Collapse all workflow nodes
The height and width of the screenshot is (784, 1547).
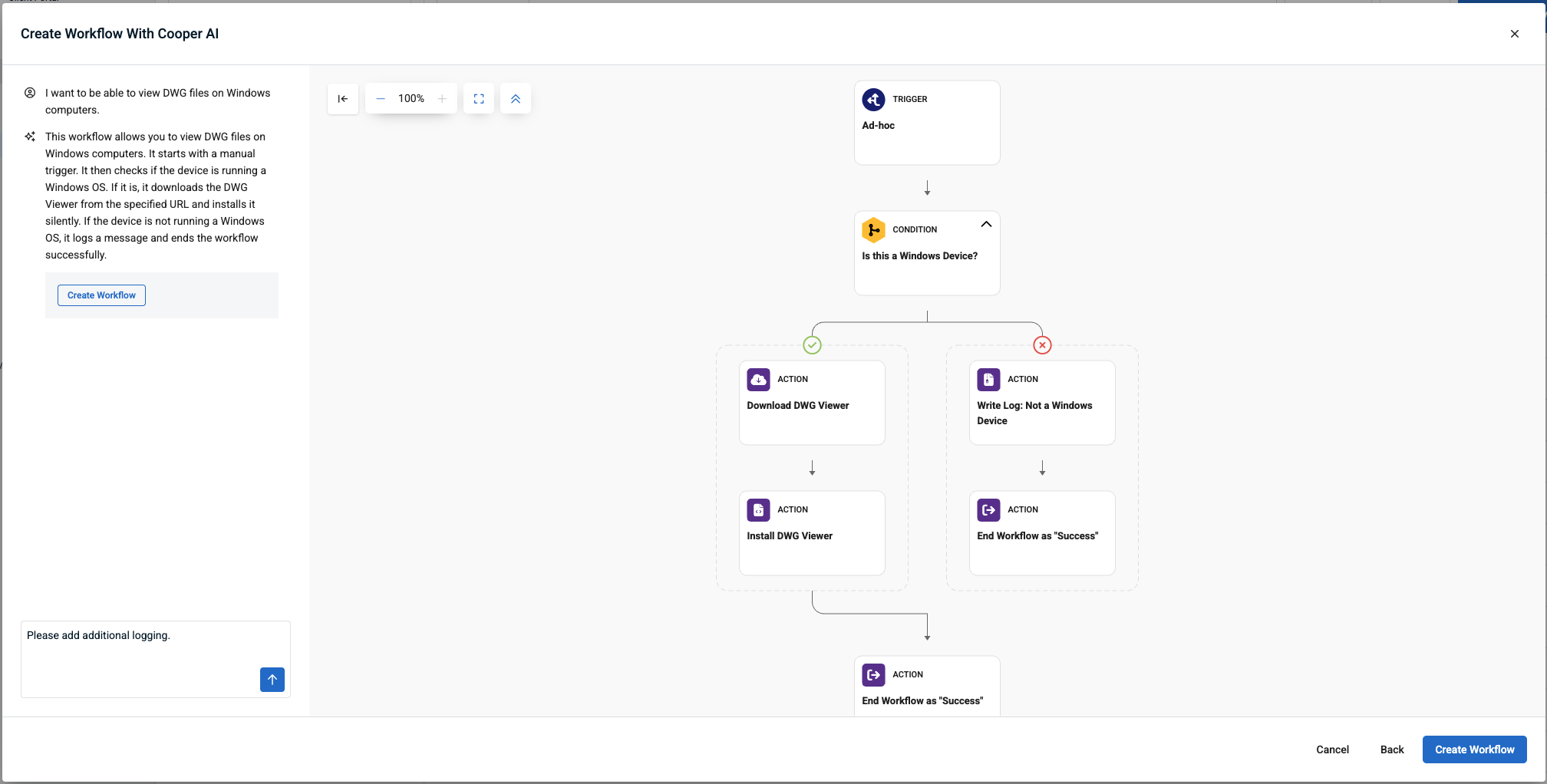tap(516, 99)
